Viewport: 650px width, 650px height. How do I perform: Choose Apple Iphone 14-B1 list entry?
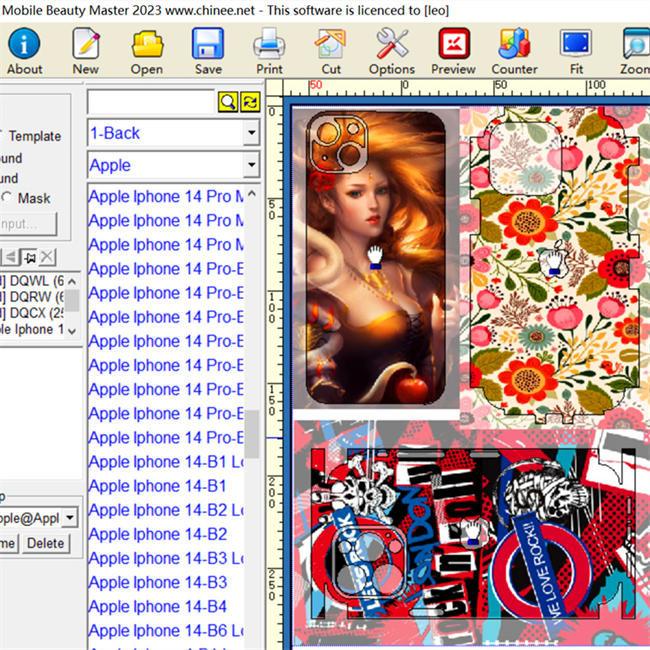158,485
